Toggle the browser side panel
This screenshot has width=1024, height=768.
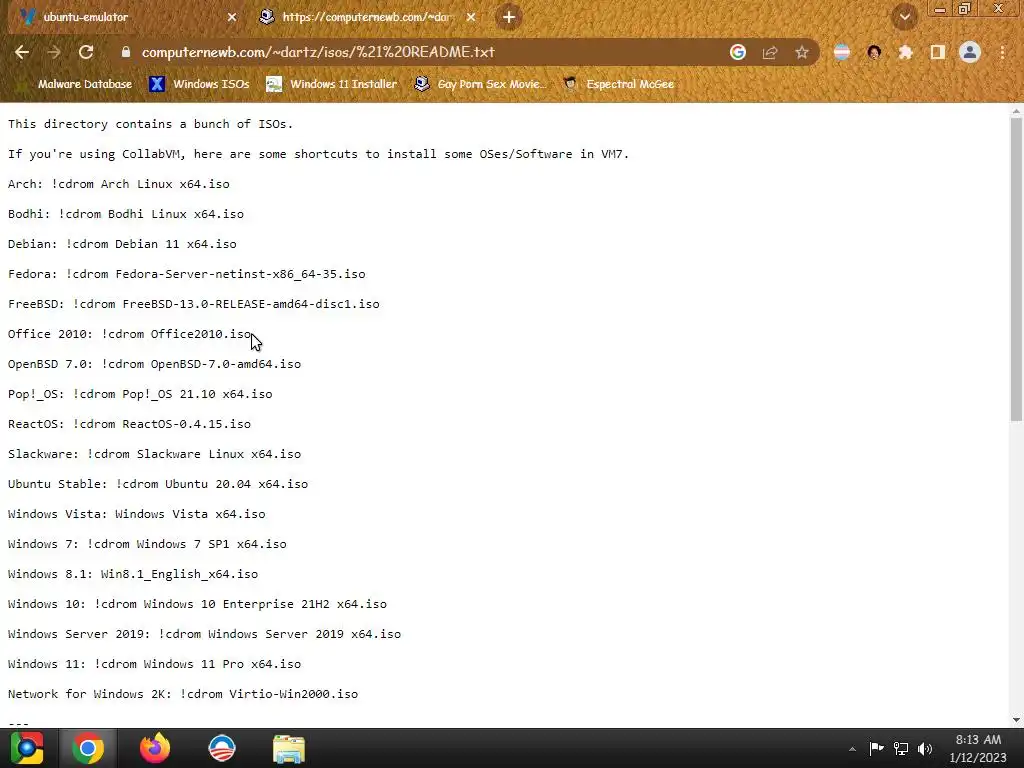(938, 52)
